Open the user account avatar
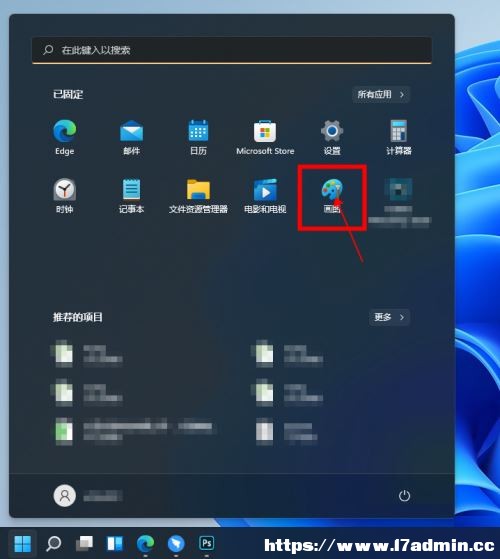Viewport: 500px width, 559px height. click(x=65, y=496)
